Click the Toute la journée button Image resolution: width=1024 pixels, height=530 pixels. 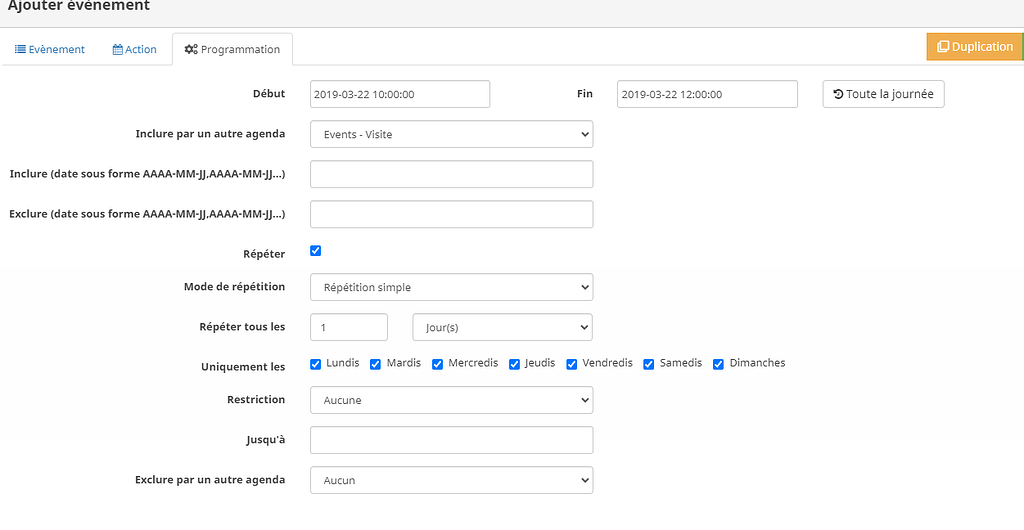[x=883, y=94]
